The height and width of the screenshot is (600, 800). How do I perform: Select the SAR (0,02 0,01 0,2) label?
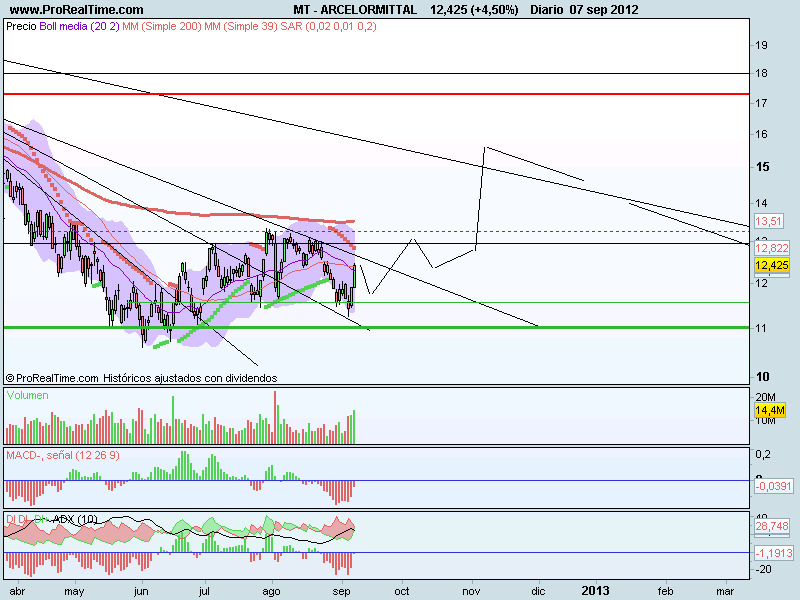[329, 26]
